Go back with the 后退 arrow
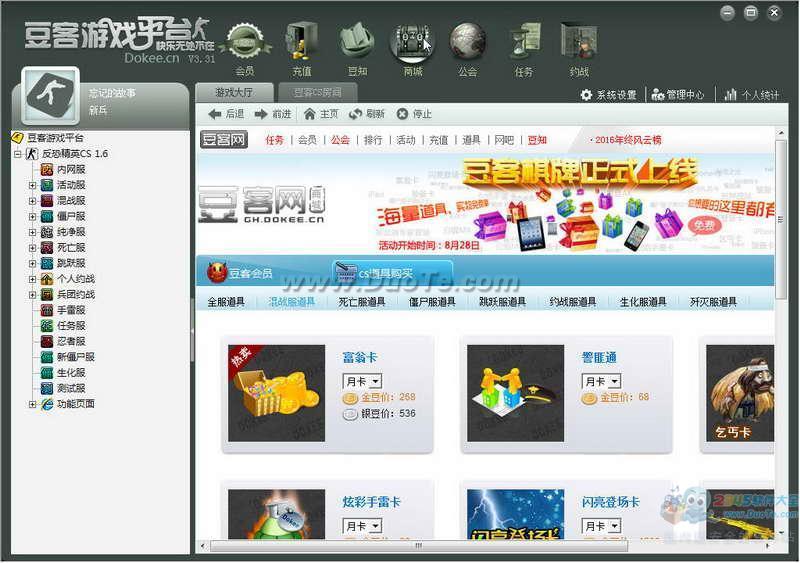800x563 pixels. 226,114
